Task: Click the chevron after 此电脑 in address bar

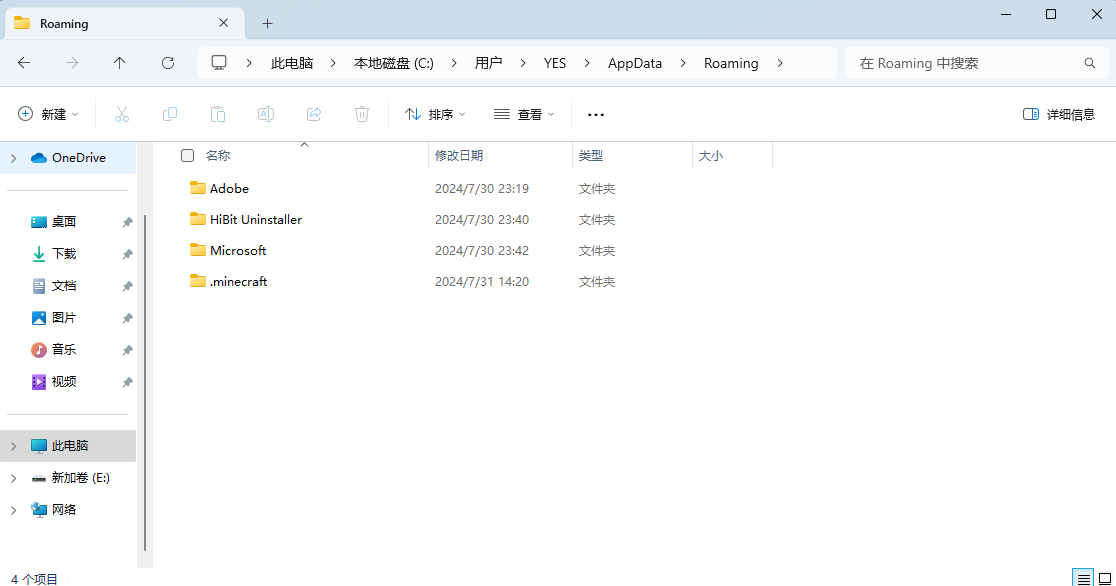Action: 333,63
